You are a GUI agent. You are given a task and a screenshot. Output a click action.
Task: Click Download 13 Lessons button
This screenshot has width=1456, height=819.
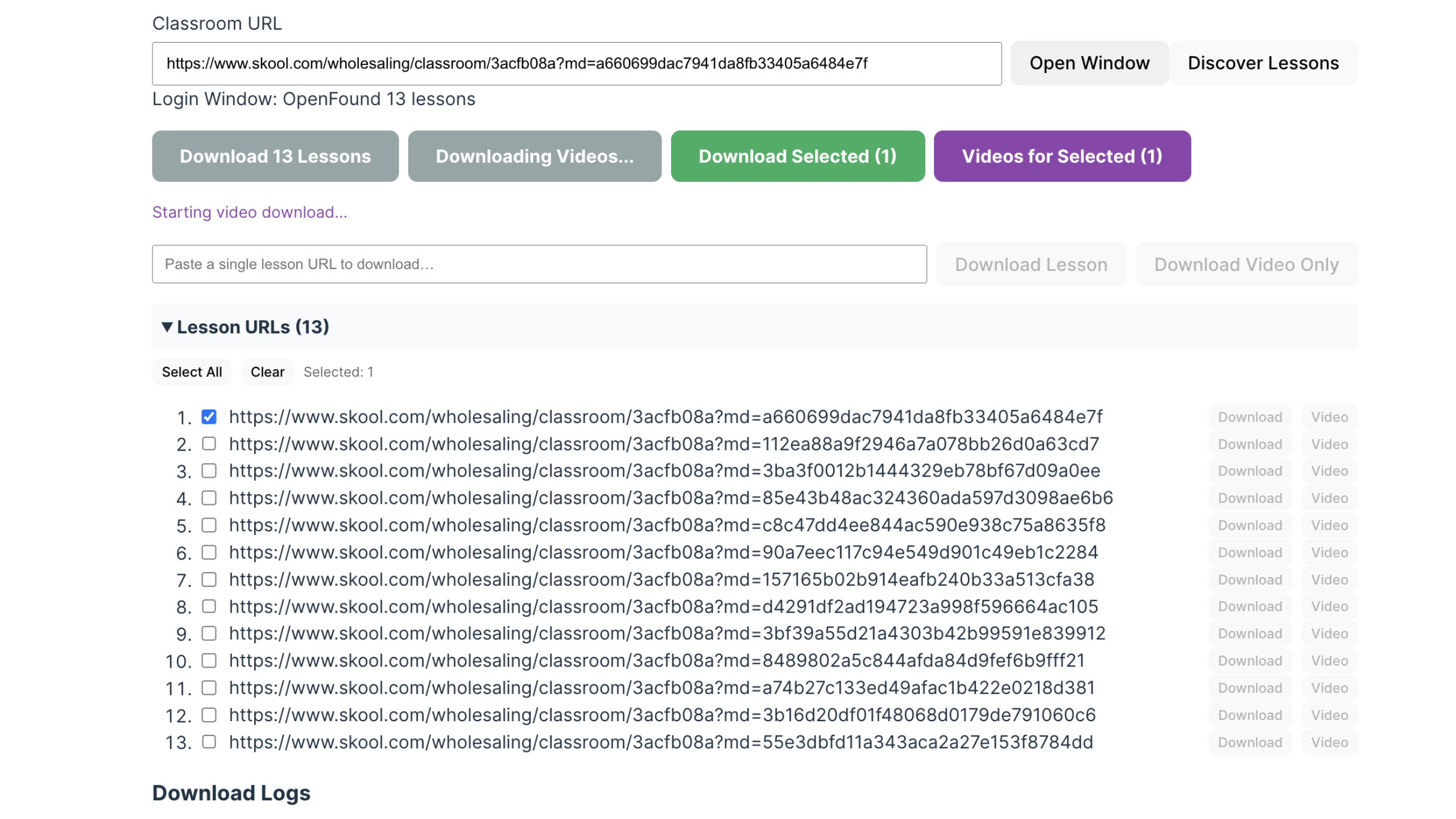coord(275,156)
